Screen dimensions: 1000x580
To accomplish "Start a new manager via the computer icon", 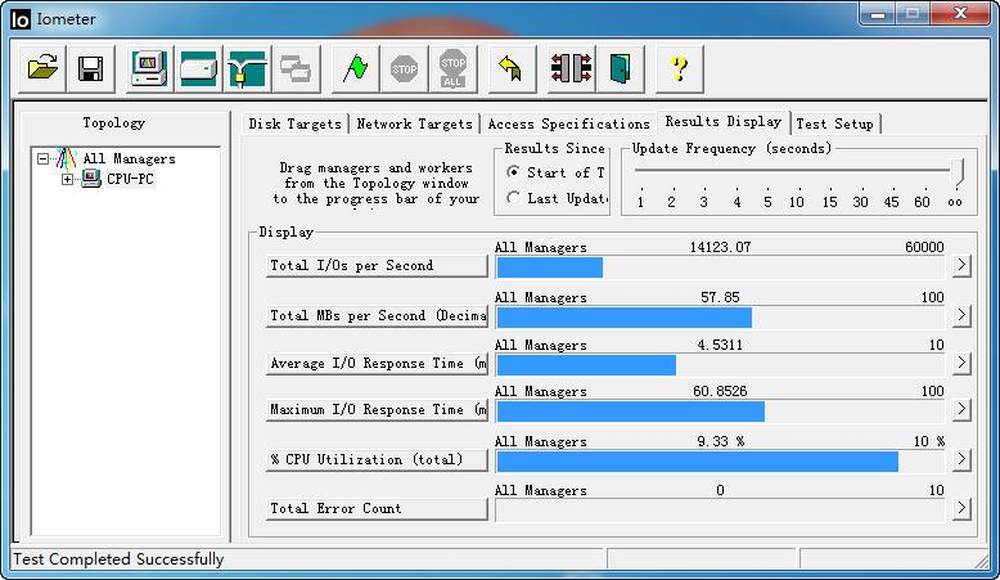I will coord(149,68).
